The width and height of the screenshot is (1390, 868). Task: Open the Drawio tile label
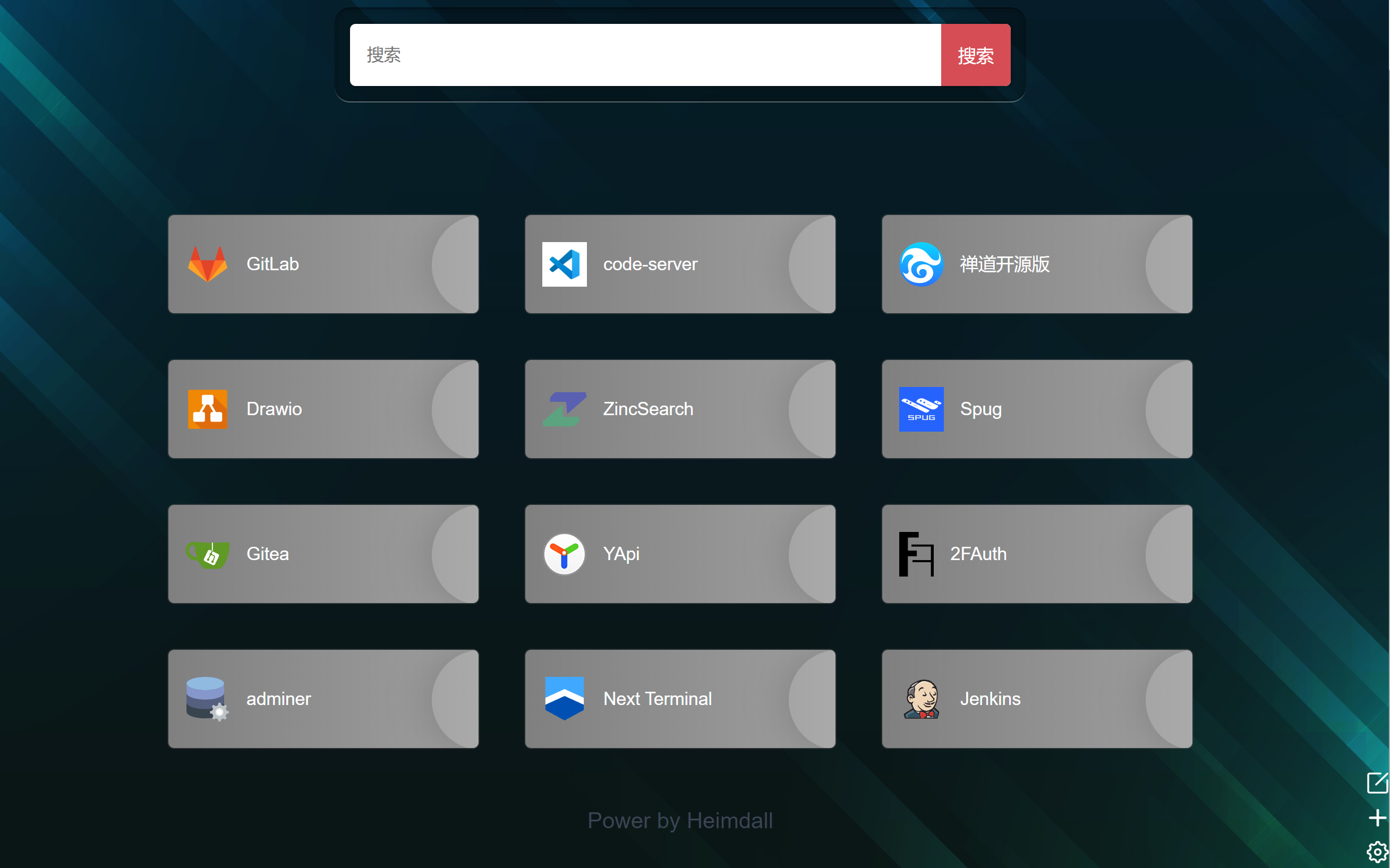point(274,409)
